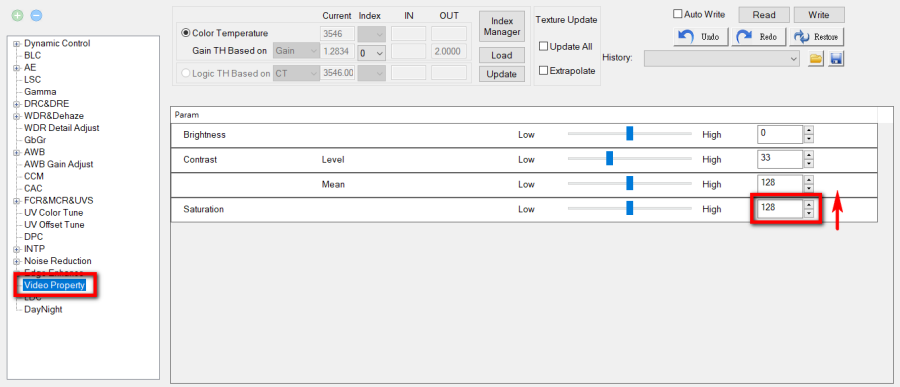Expand the FCR&MCR&UVS tree node
Viewport: 900px width, 387px height.
point(17,200)
